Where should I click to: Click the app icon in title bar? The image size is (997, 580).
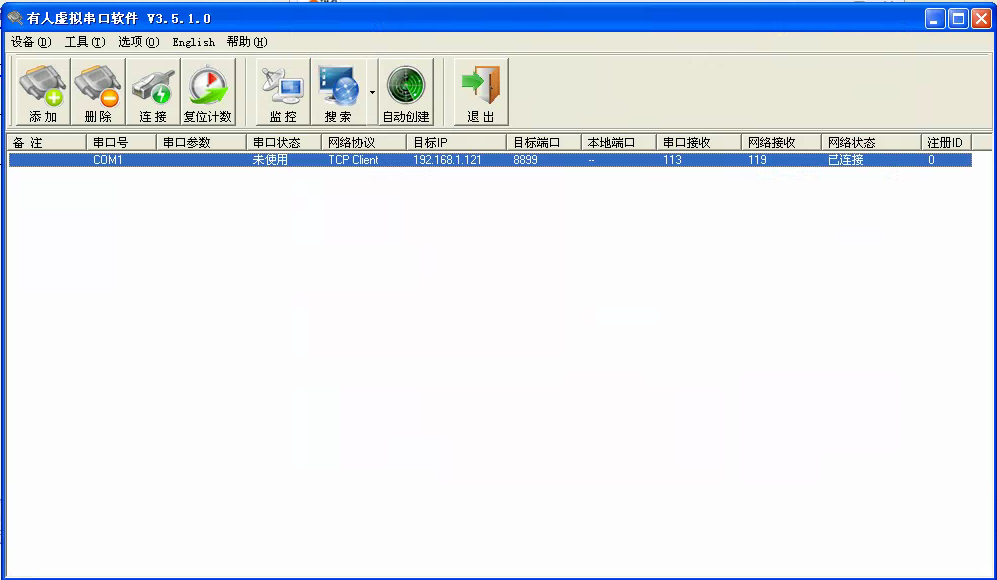point(15,18)
